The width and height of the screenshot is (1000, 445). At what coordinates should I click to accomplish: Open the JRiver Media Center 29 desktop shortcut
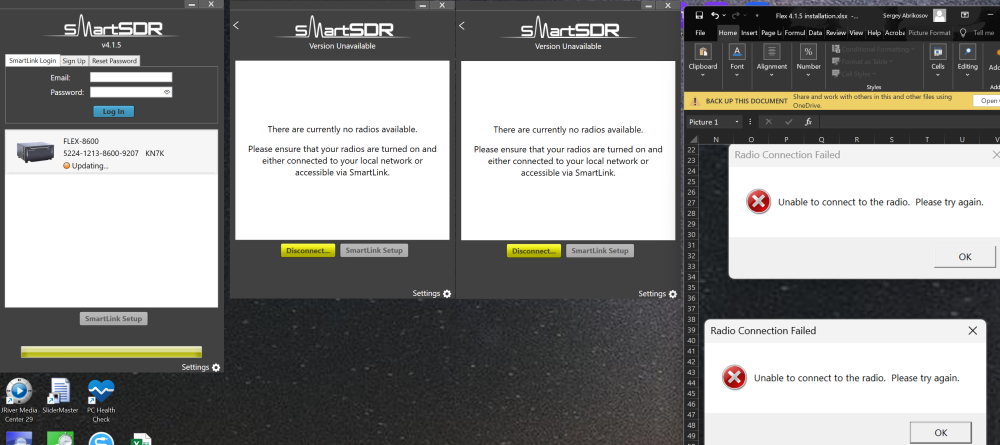pyautogui.click(x=18, y=400)
